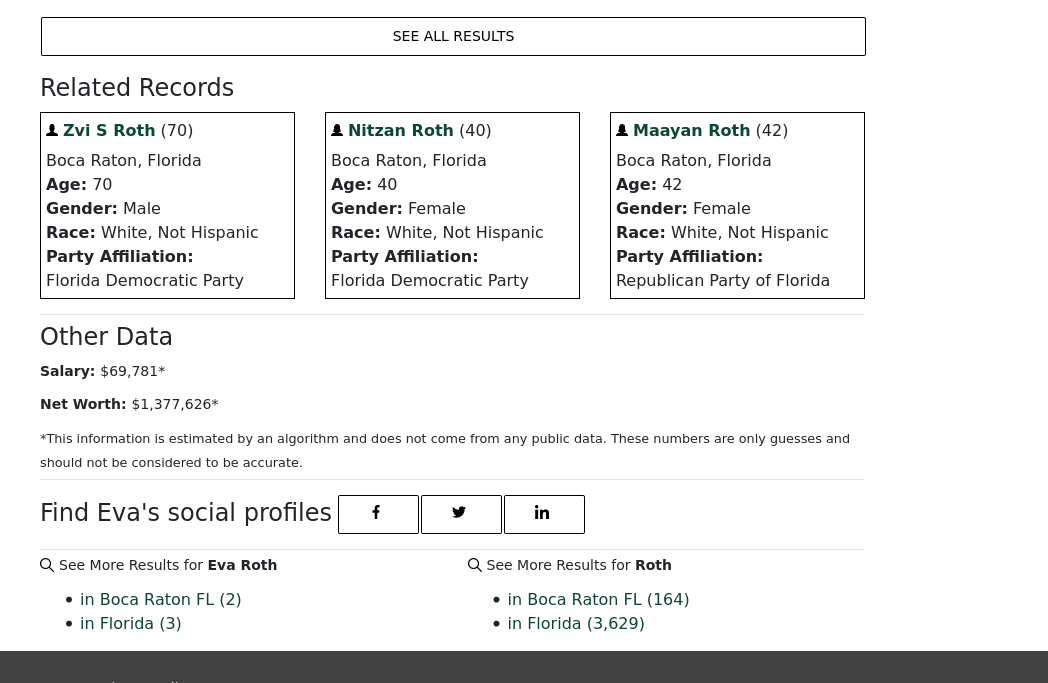Click person icon beside Nitzan Roth
The image size is (1048, 683).
337,130
